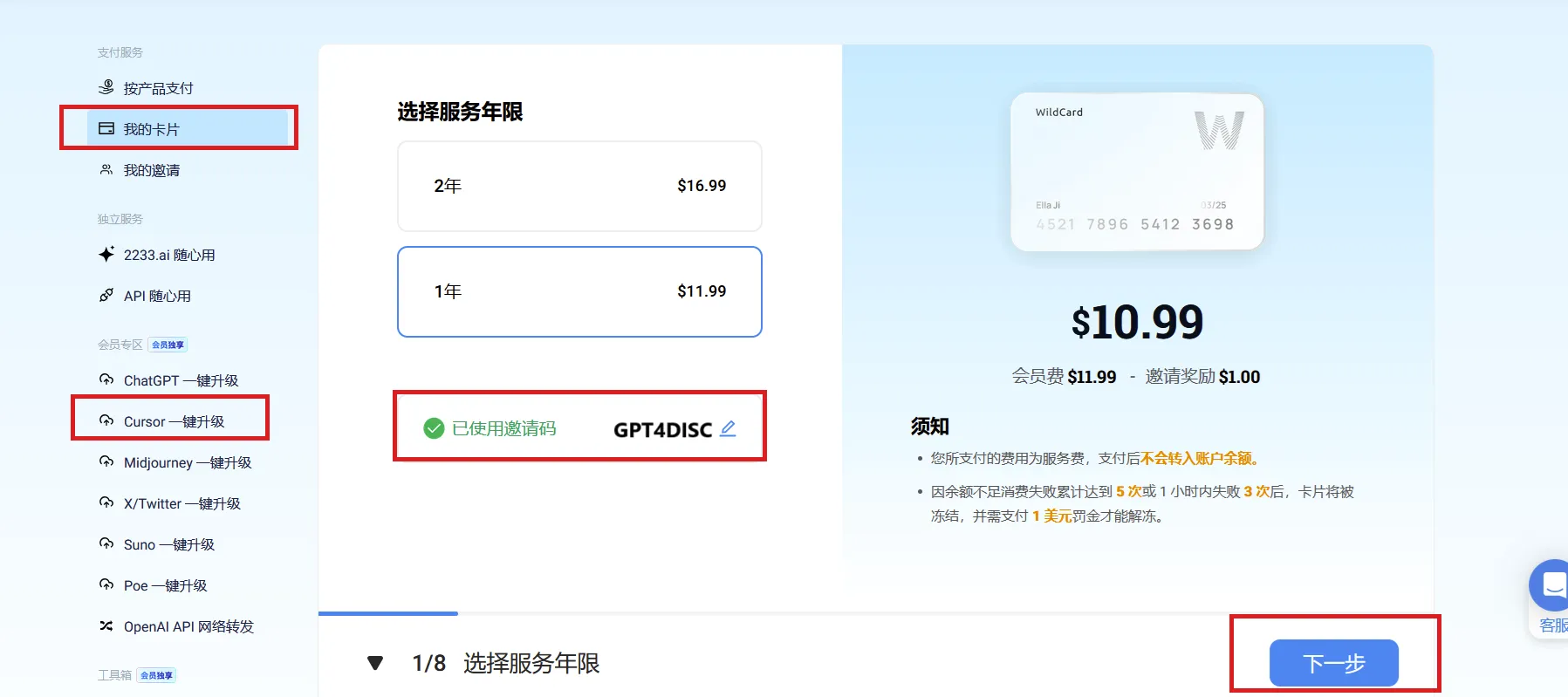Select Midjourney 一键升级 menu entry
This screenshot has width=1568, height=697.
(188, 462)
